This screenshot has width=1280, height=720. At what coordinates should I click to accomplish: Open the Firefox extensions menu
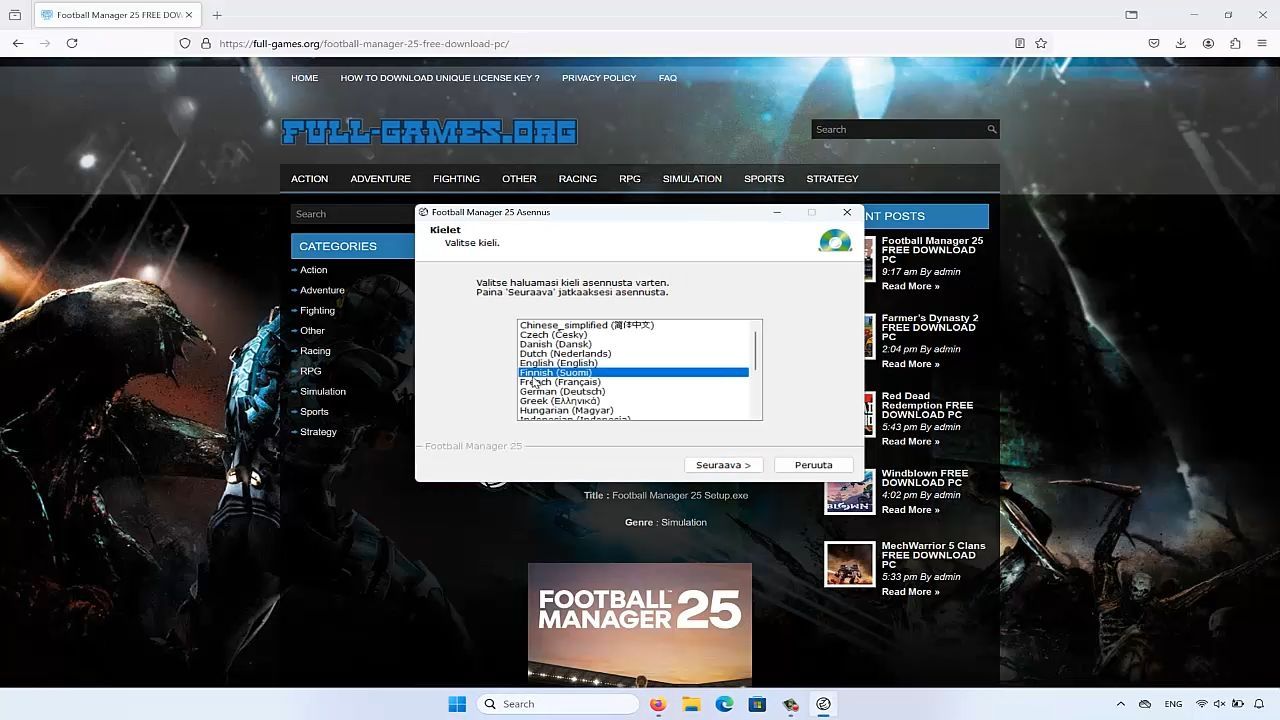(x=1235, y=43)
